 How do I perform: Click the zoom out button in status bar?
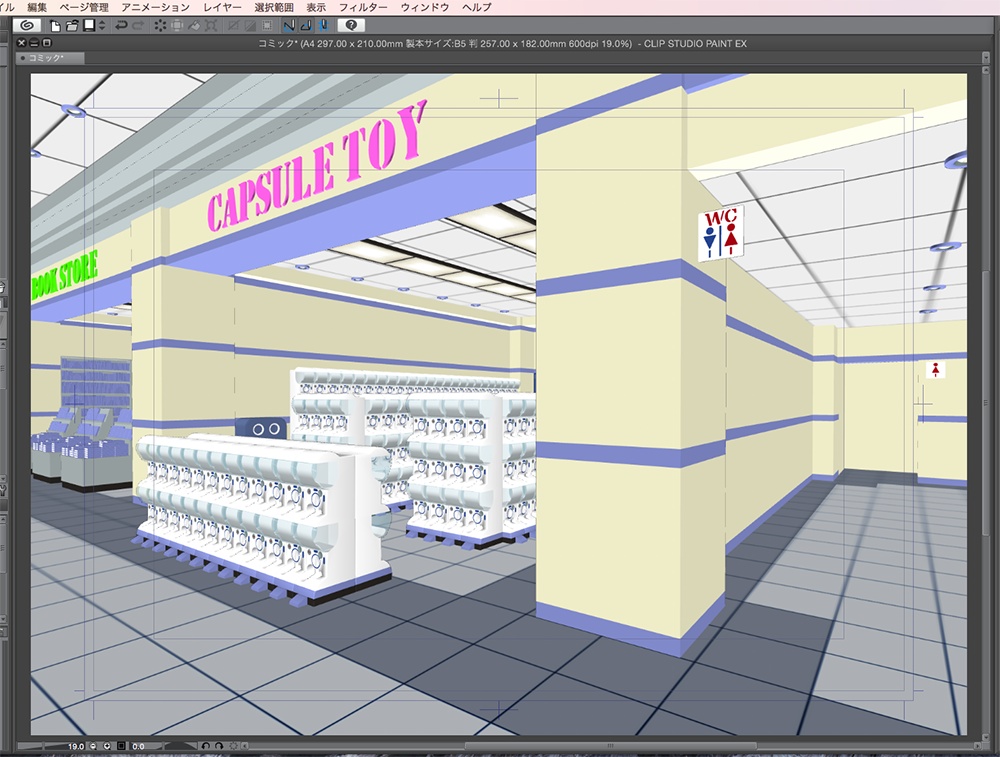point(94,746)
